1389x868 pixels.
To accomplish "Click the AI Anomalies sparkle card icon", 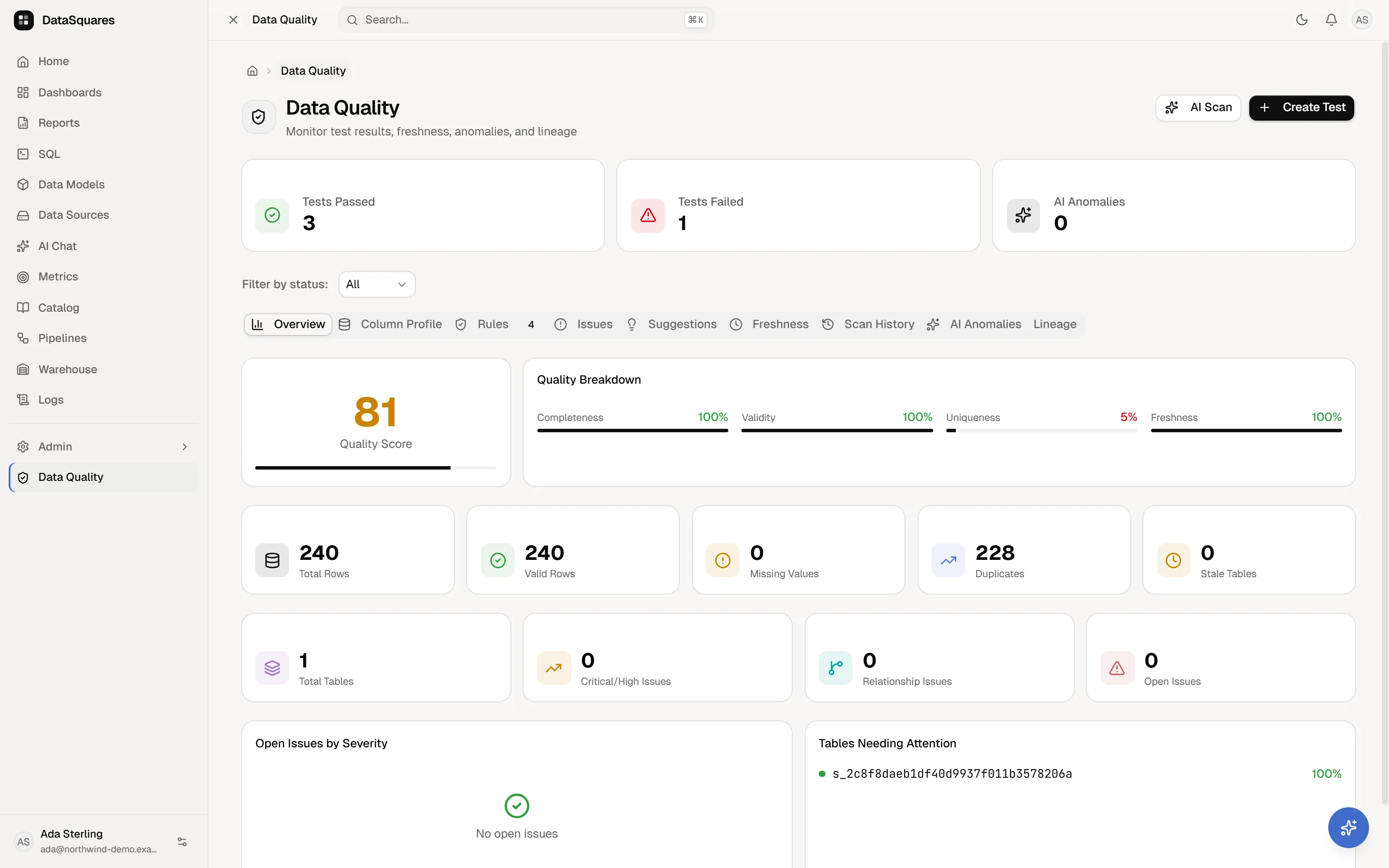I will click(x=1024, y=215).
